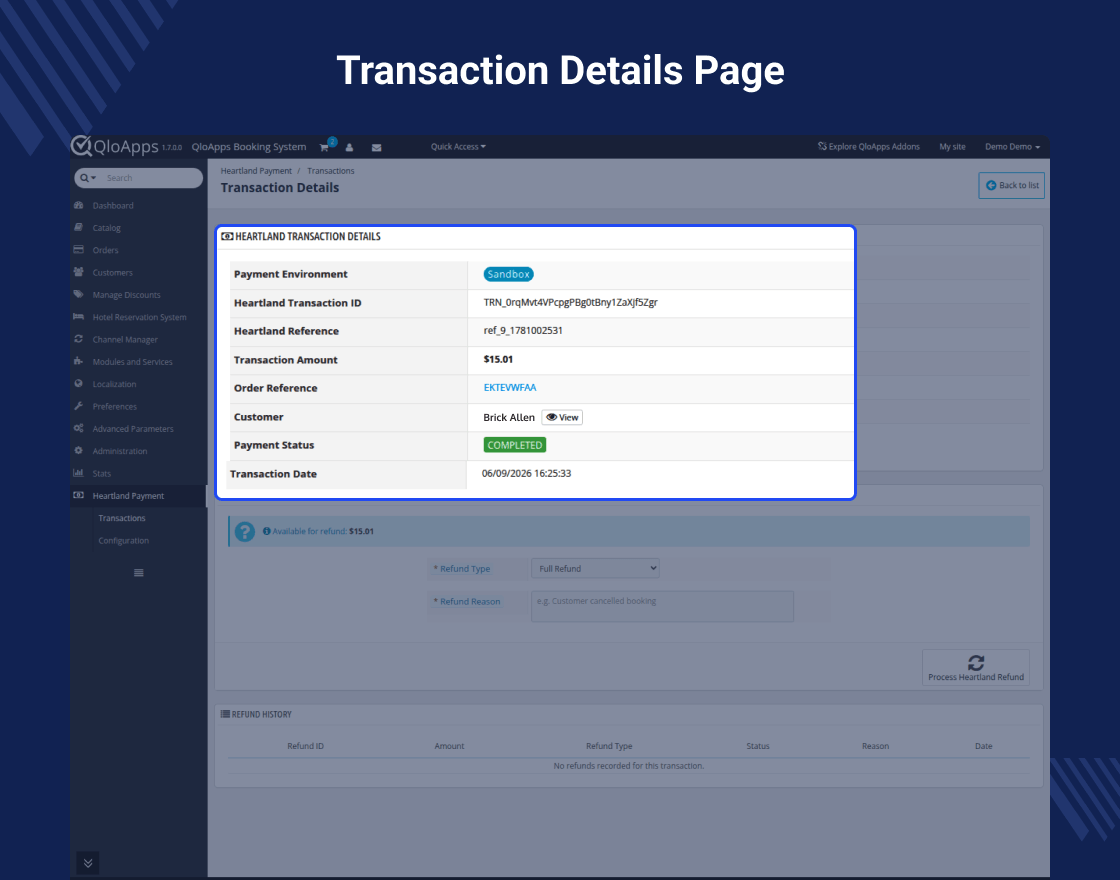Click the Reason column header in Refund History
Image resolution: width=1120 pixels, height=880 pixels.
coord(875,746)
